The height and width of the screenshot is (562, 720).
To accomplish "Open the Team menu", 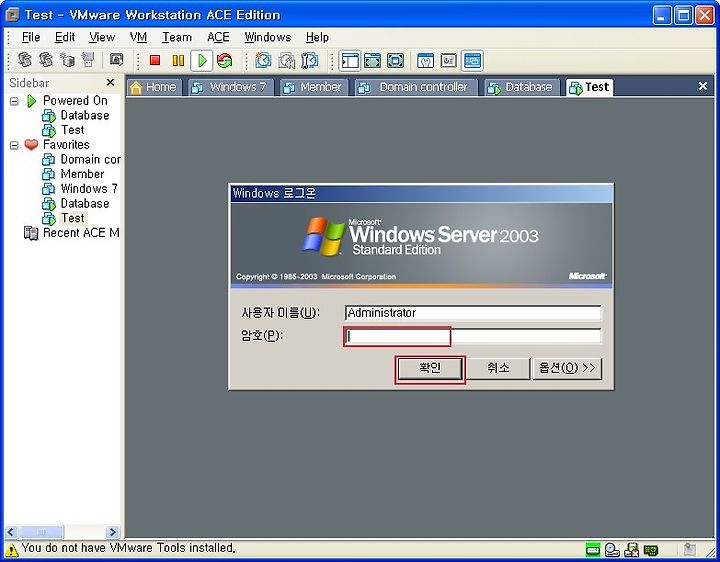I will tap(177, 37).
